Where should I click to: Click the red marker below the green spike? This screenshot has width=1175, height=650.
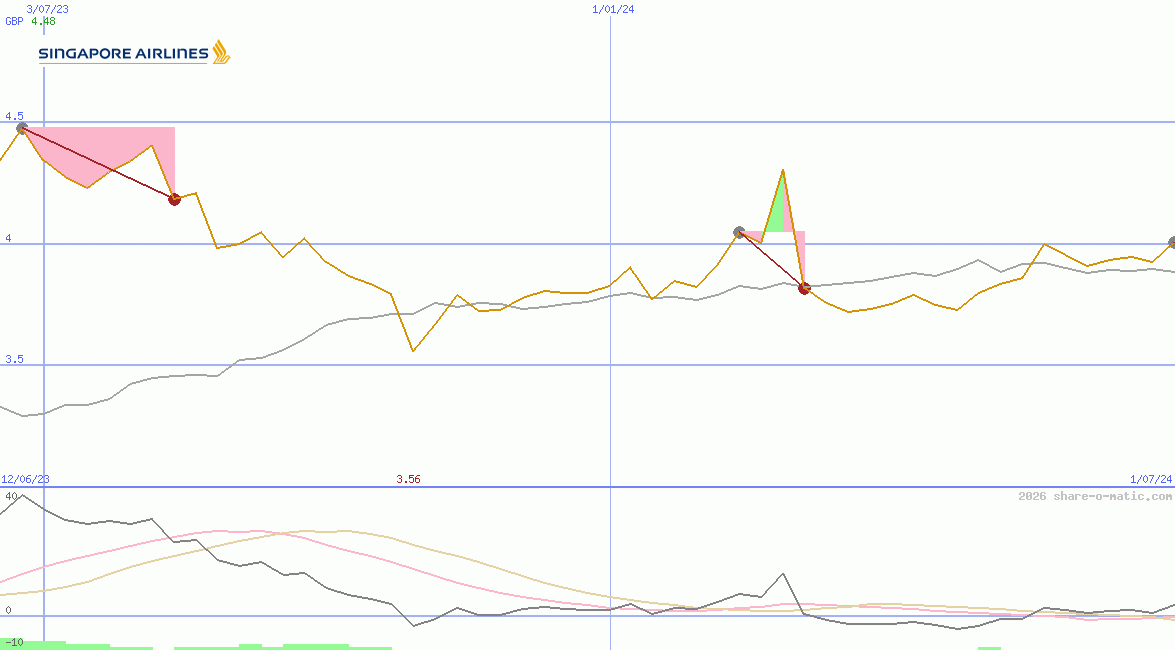pyautogui.click(x=805, y=289)
